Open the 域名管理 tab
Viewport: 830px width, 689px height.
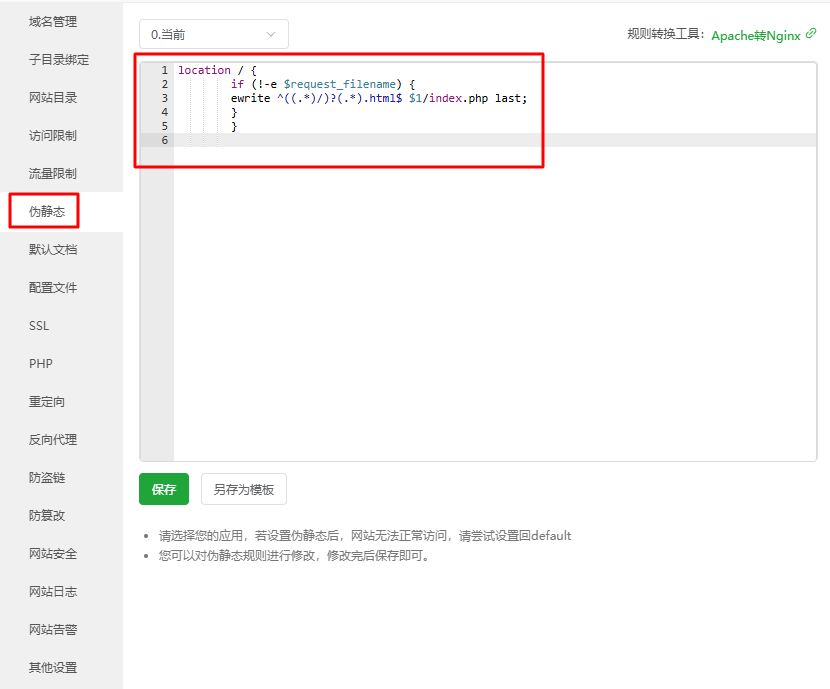coord(53,21)
